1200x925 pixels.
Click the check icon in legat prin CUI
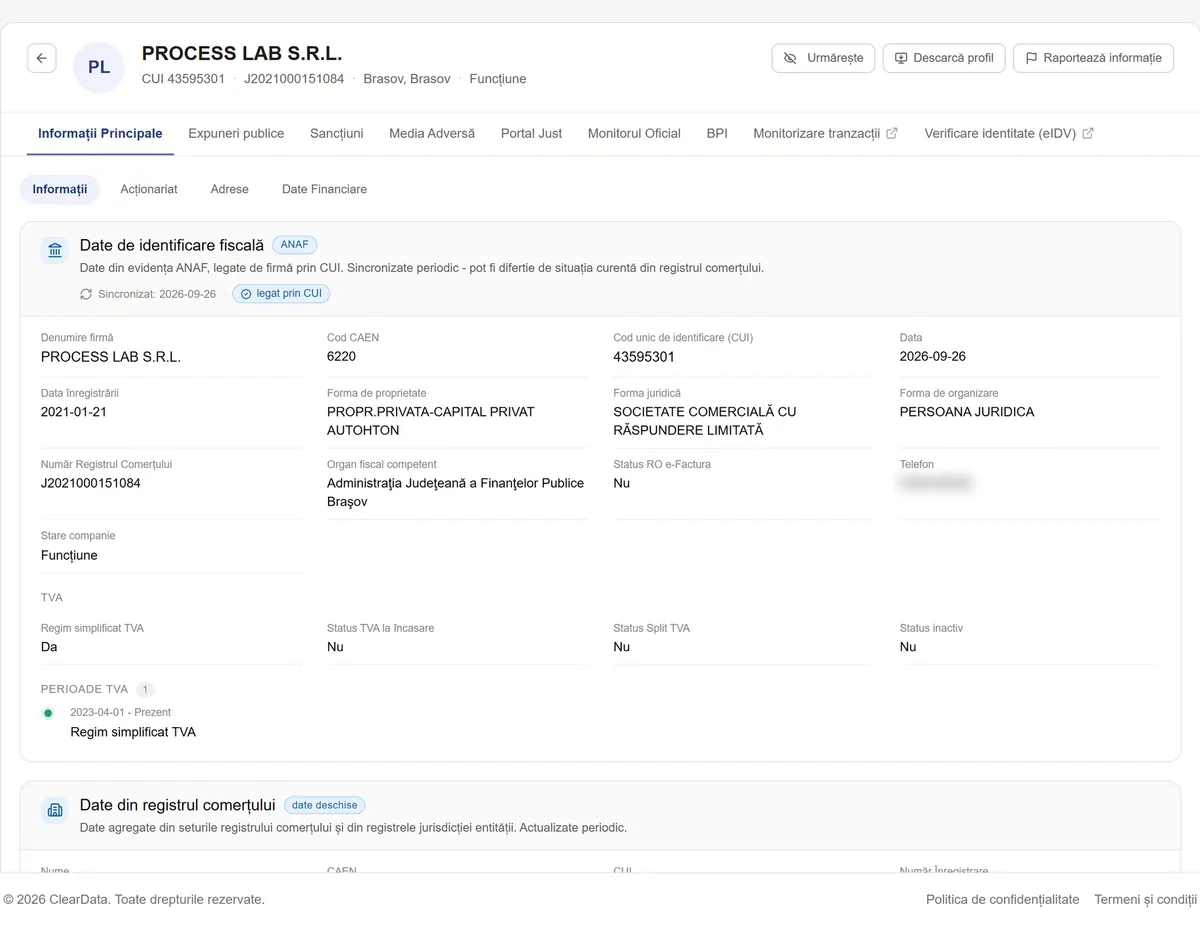pyautogui.click(x=246, y=294)
